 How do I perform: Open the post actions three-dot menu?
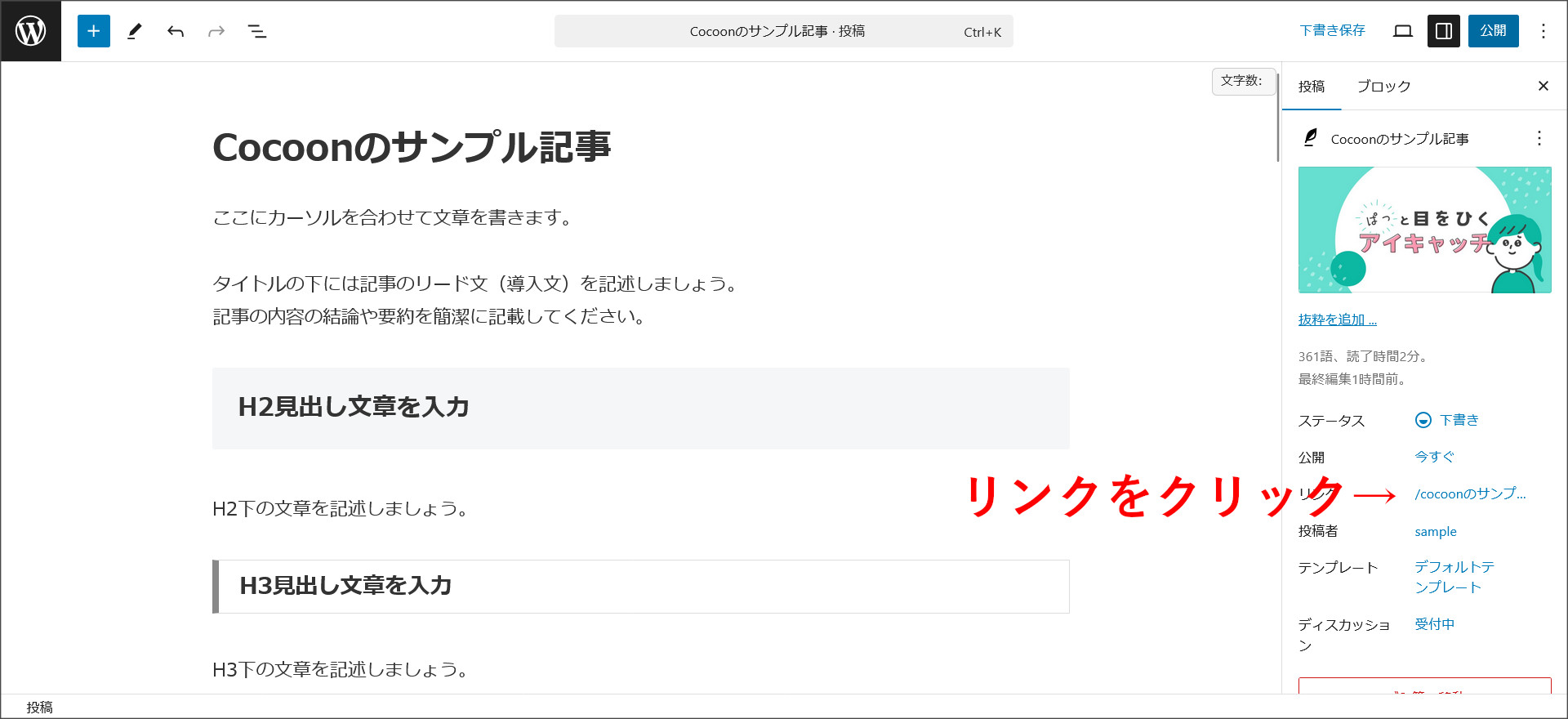1539,138
